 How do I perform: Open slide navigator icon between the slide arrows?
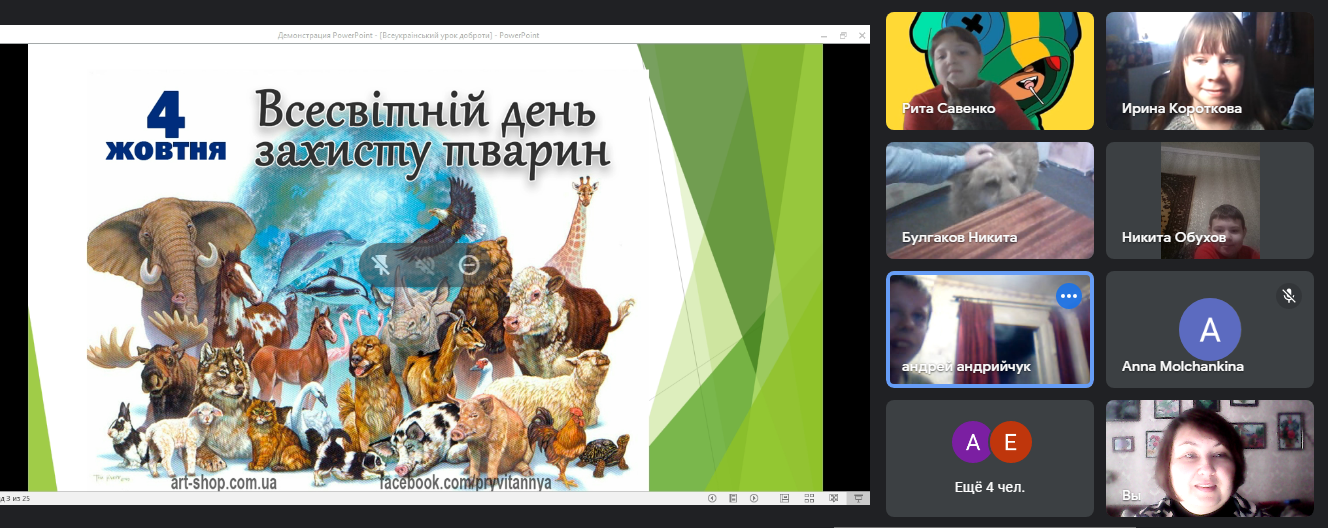pyautogui.click(x=733, y=498)
